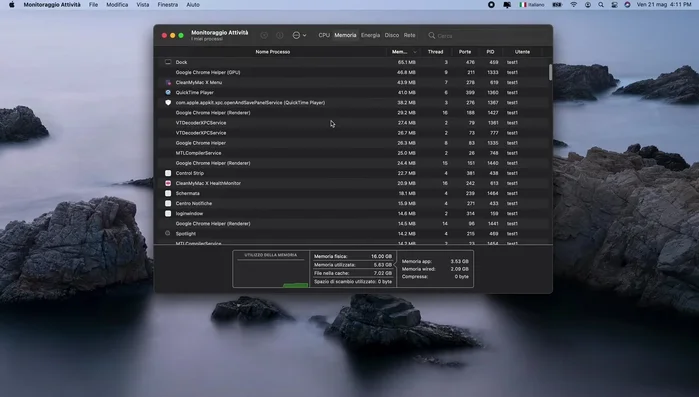Sort by Utente column header
Image resolution: width=699 pixels, height=397 pixels.
point(522,52)
